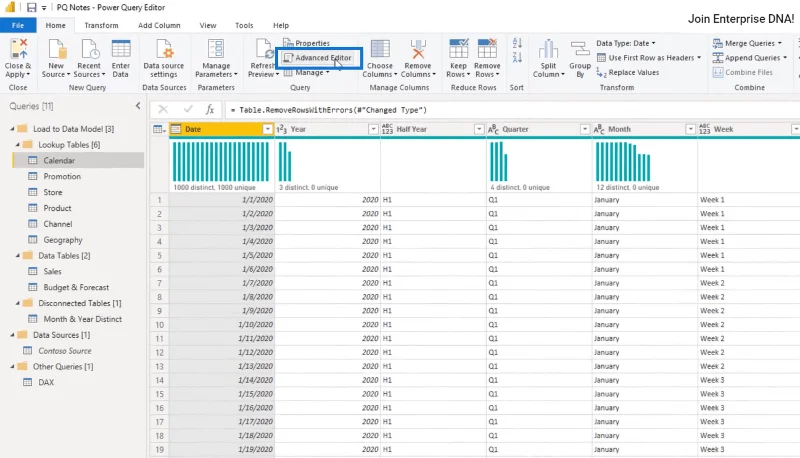Confirm formula with checkmark button

coord(188,109)
